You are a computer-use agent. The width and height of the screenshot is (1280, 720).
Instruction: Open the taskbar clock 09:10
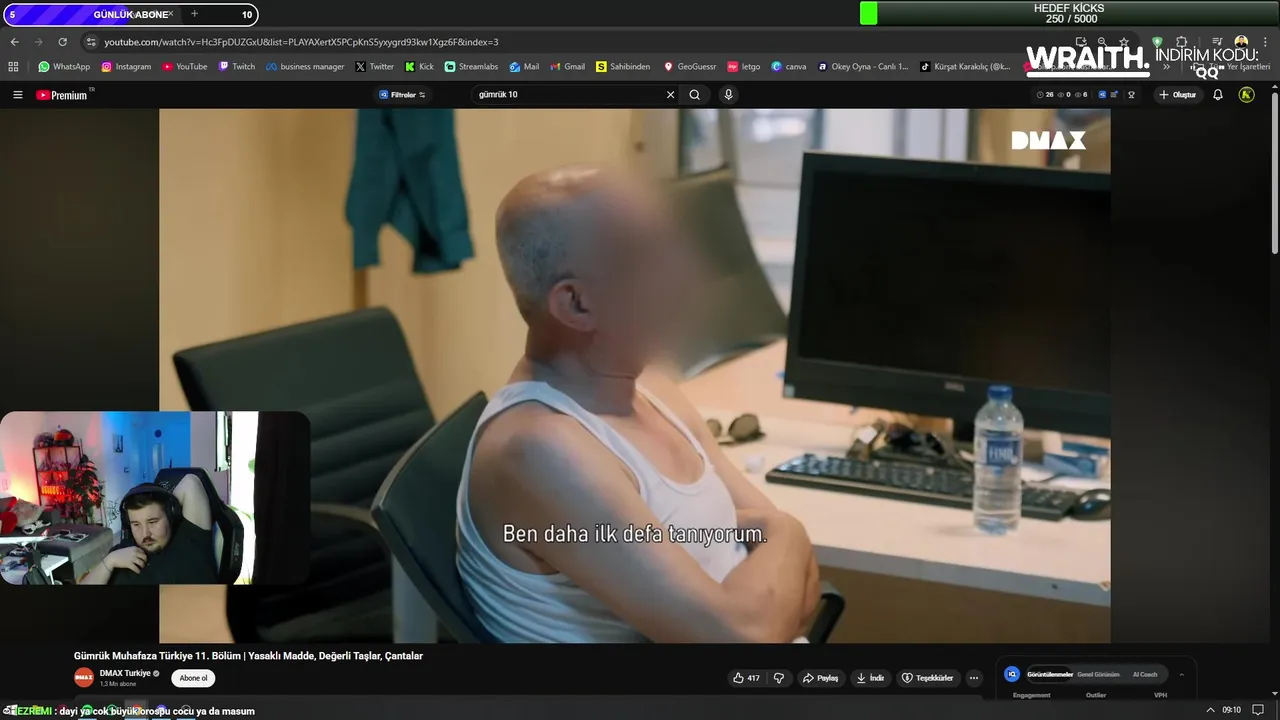coord(1232,710)
